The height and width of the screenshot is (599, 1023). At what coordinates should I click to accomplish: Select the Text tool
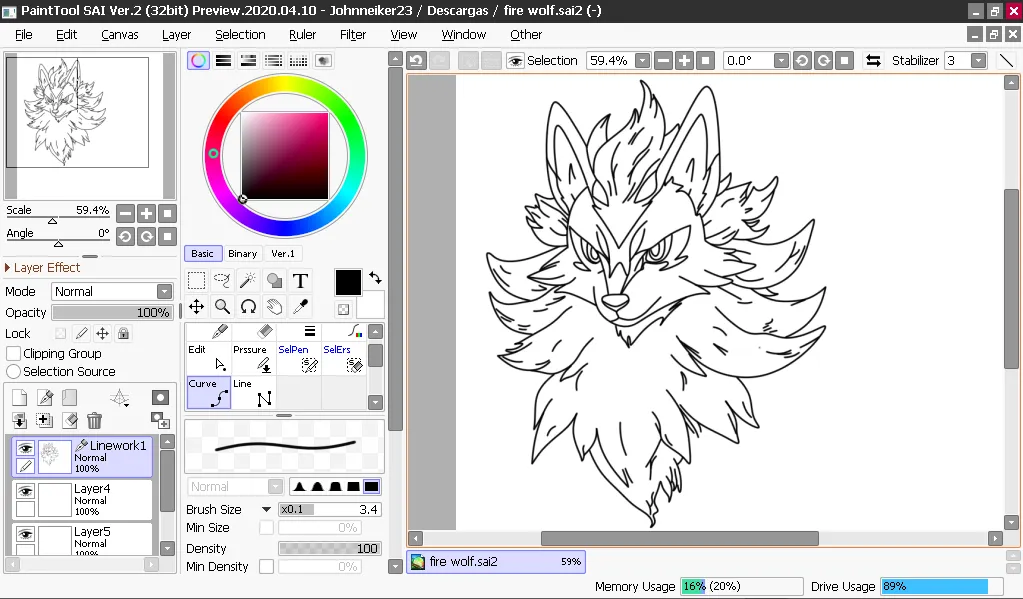[300, 281]
